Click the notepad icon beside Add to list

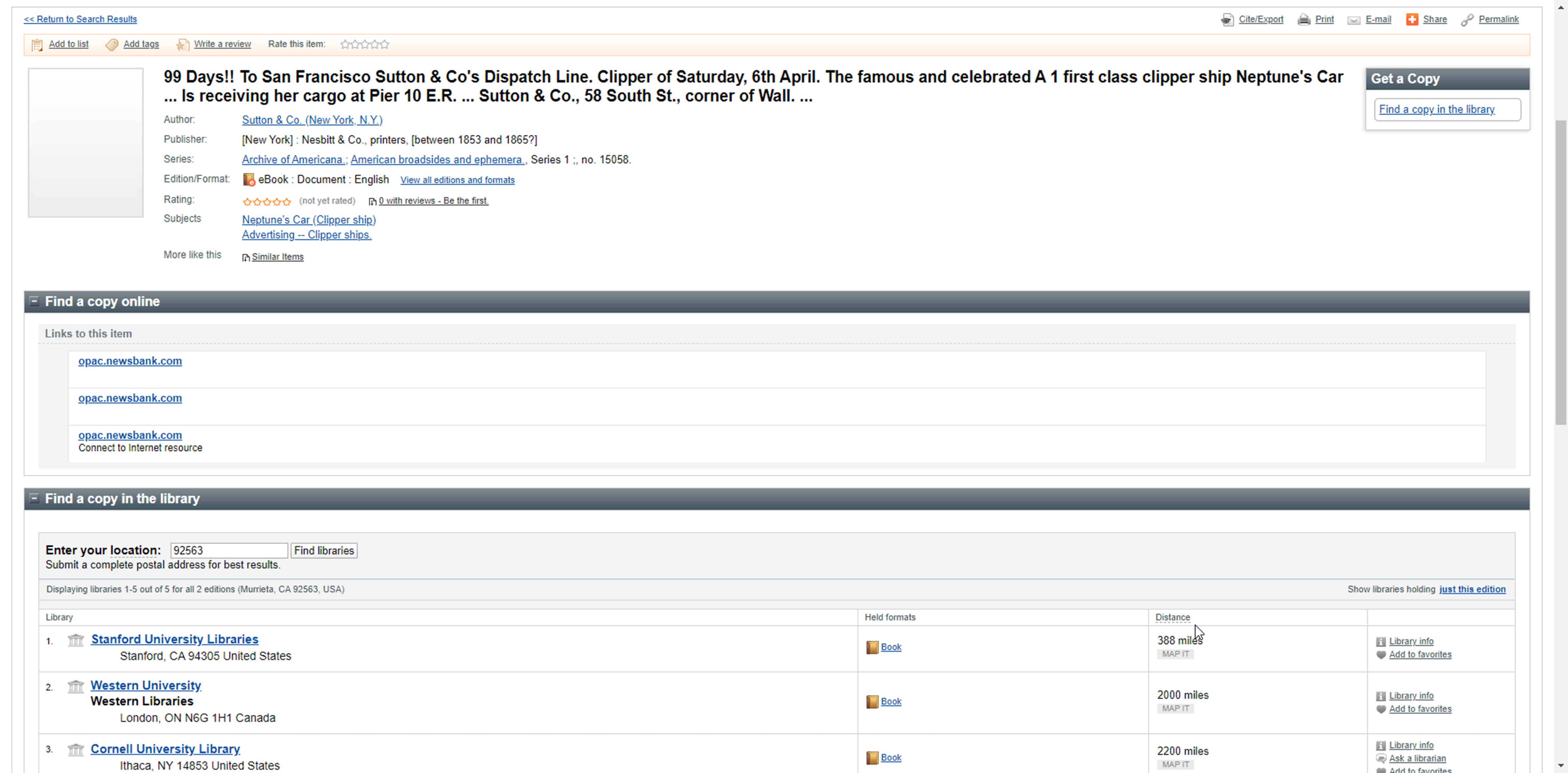[37, 45]
